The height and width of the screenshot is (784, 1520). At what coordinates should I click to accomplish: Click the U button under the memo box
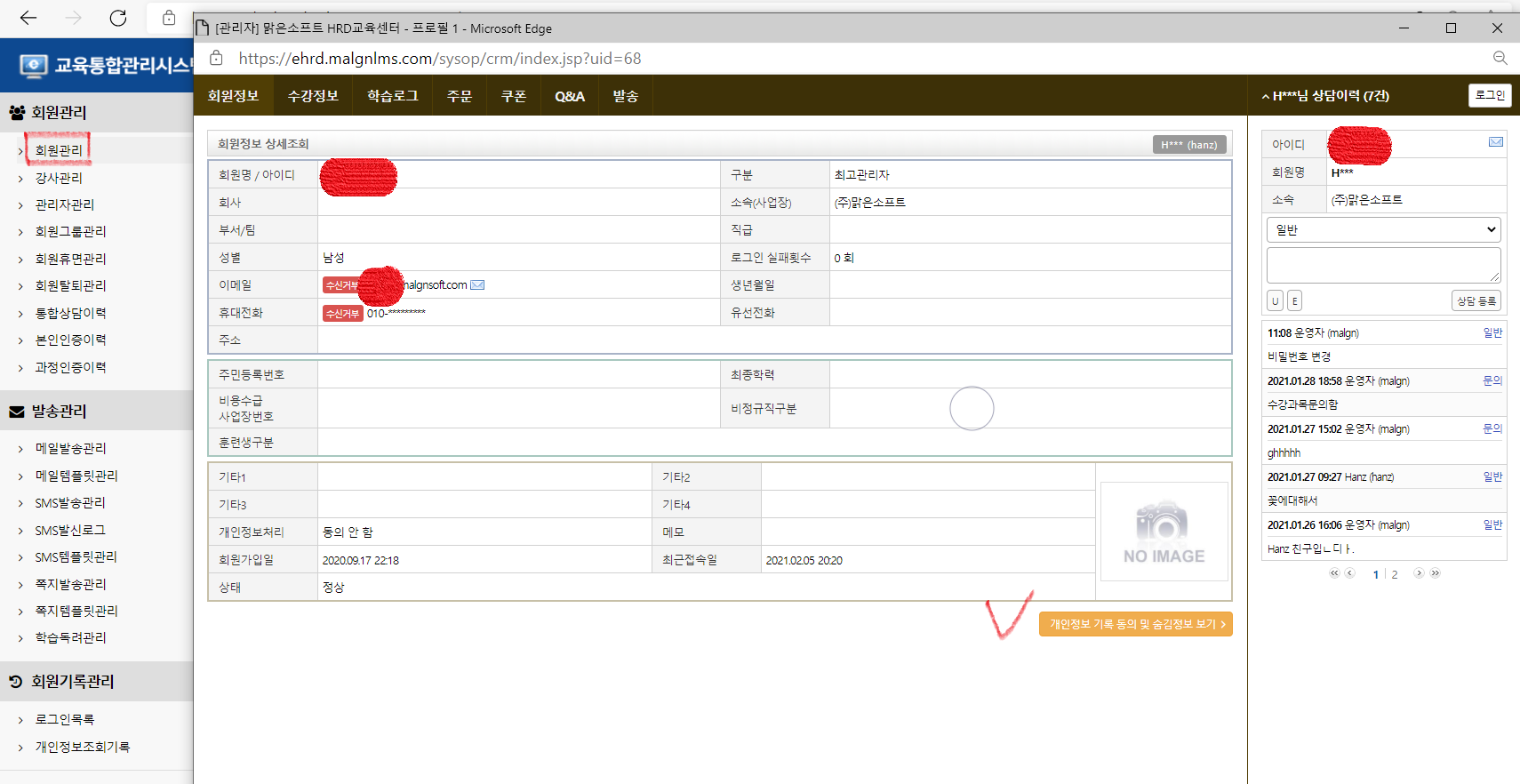(1276, 301)
